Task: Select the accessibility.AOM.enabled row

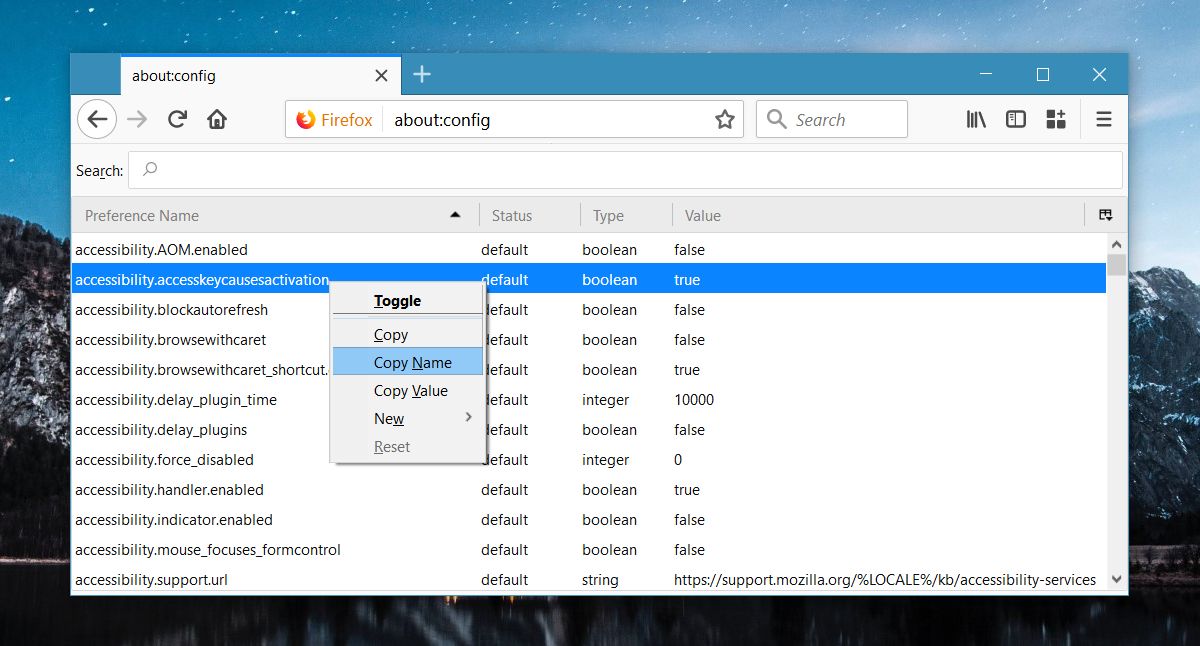Action: tap(589, 250)
